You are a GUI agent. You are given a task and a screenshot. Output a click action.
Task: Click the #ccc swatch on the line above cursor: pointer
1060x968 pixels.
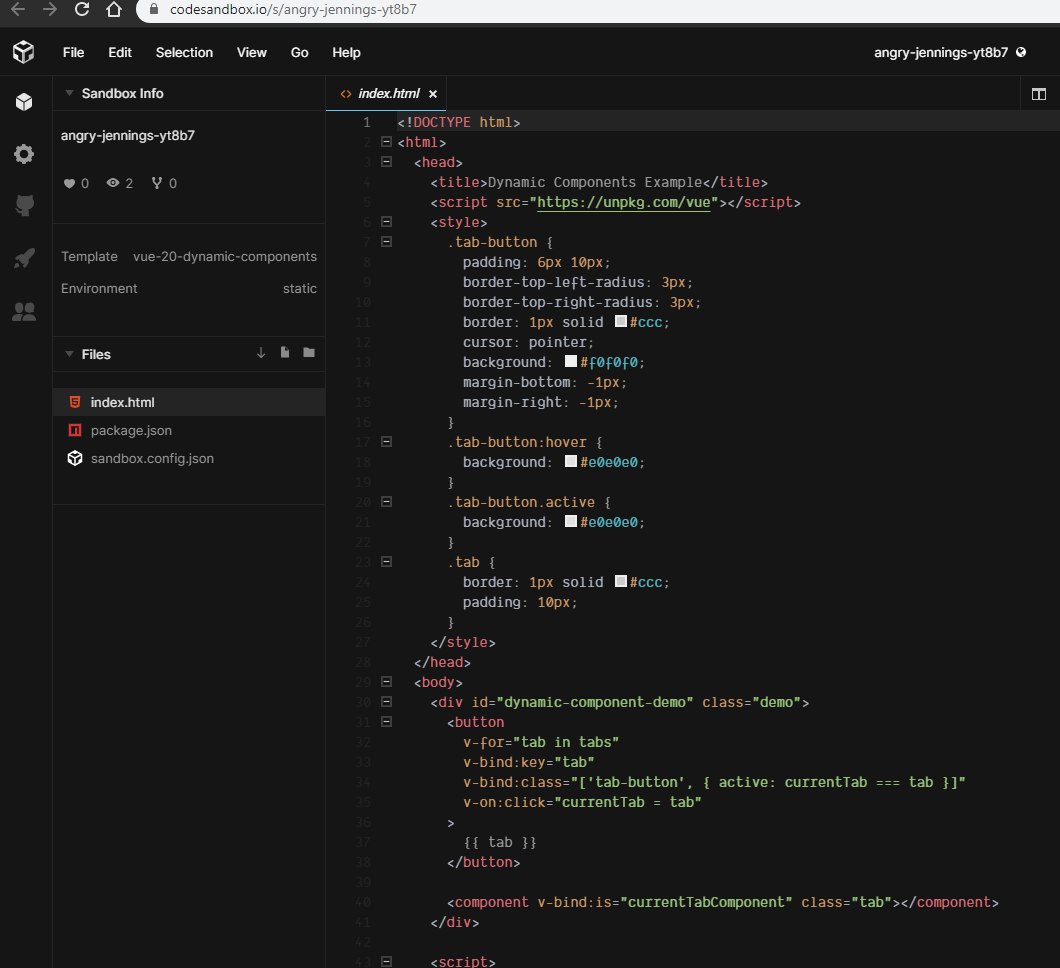[621, 321]
